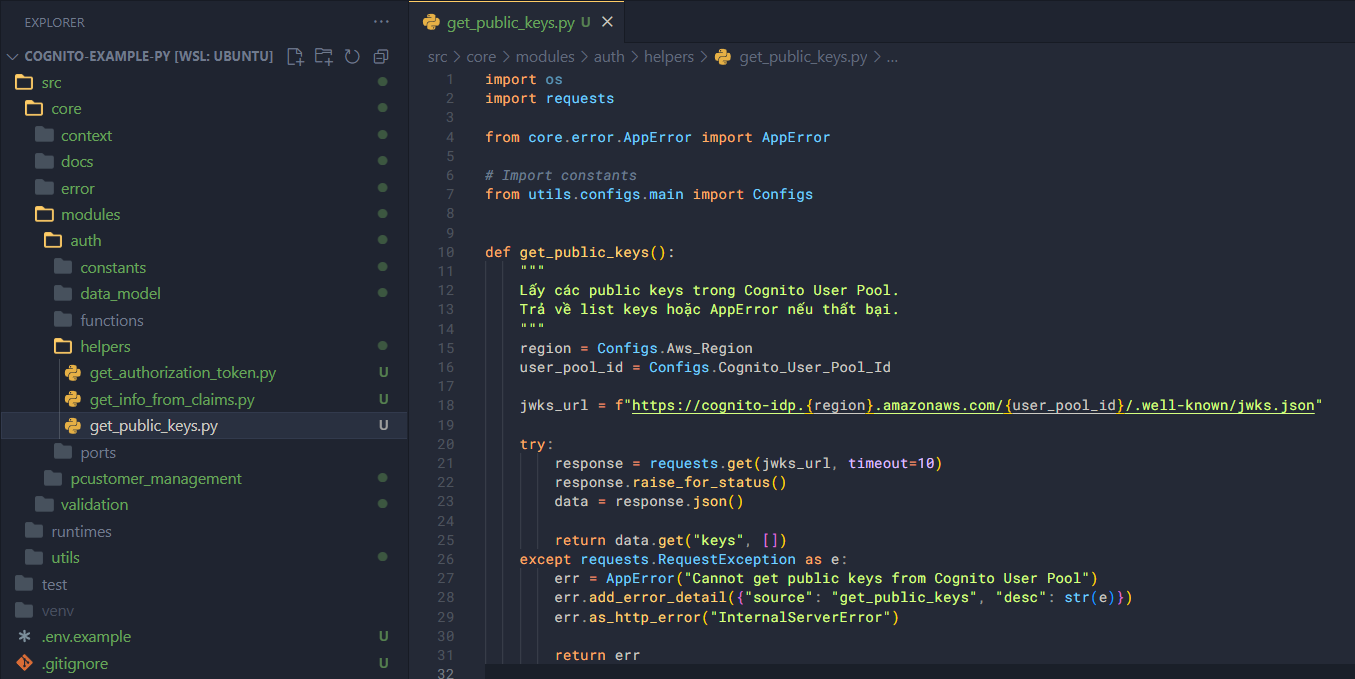Screen dimensions: 1355x679
Task: Click the helpers breadcrumb segment
Action: (x=668, y=57)
